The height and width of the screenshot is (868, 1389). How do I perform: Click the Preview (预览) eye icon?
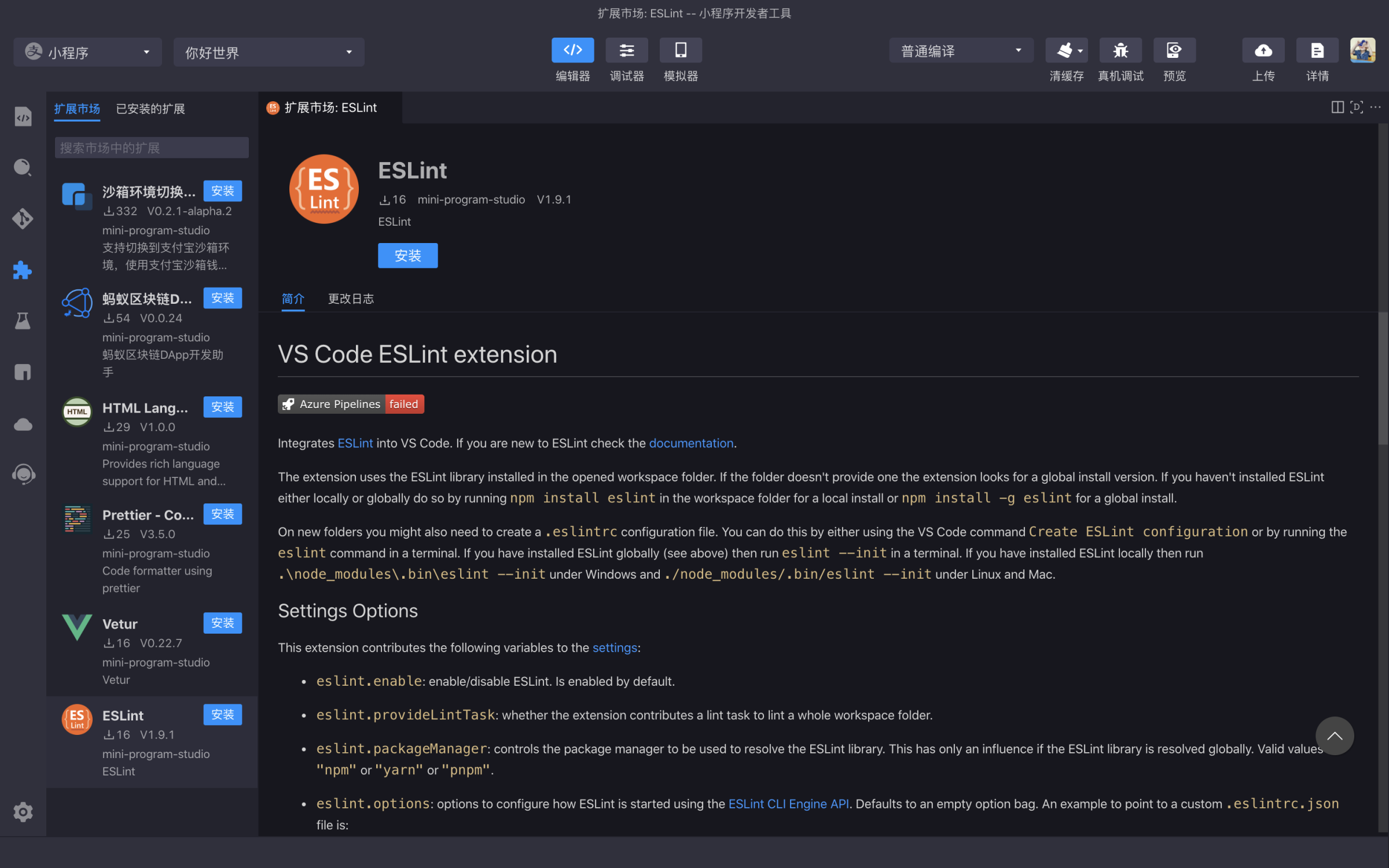(x=1174, y=50)
